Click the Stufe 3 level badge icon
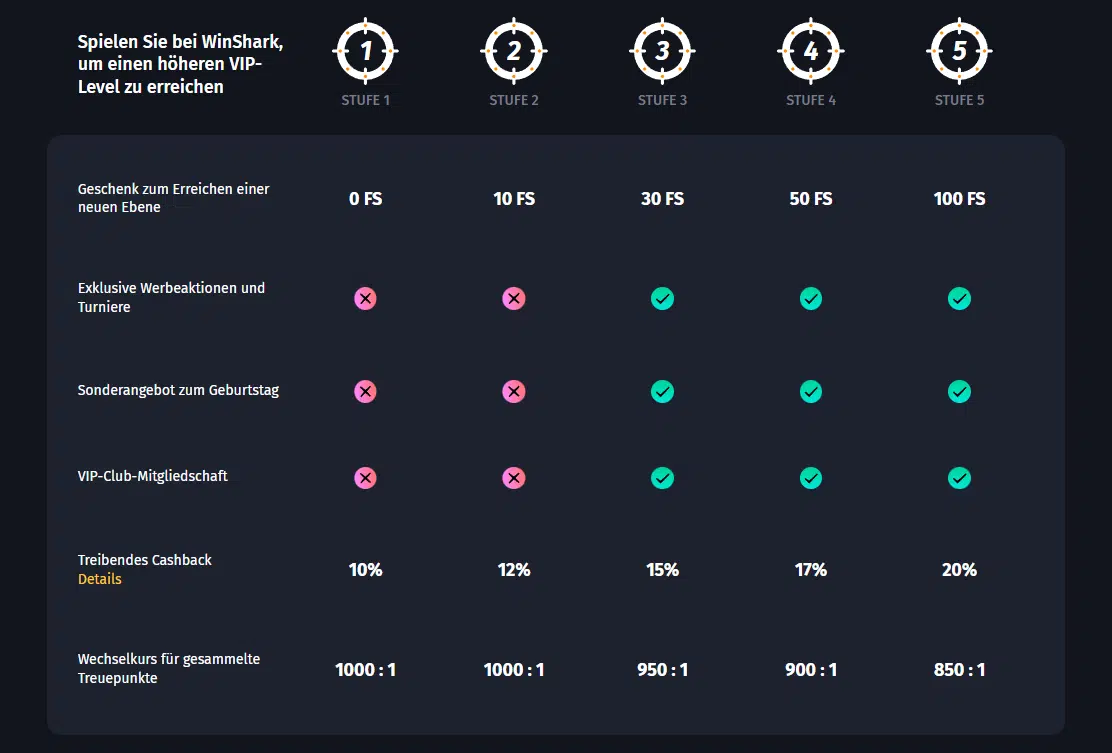Image resolution: width=1112 pixels, height=753 pixels. [662, 51]
